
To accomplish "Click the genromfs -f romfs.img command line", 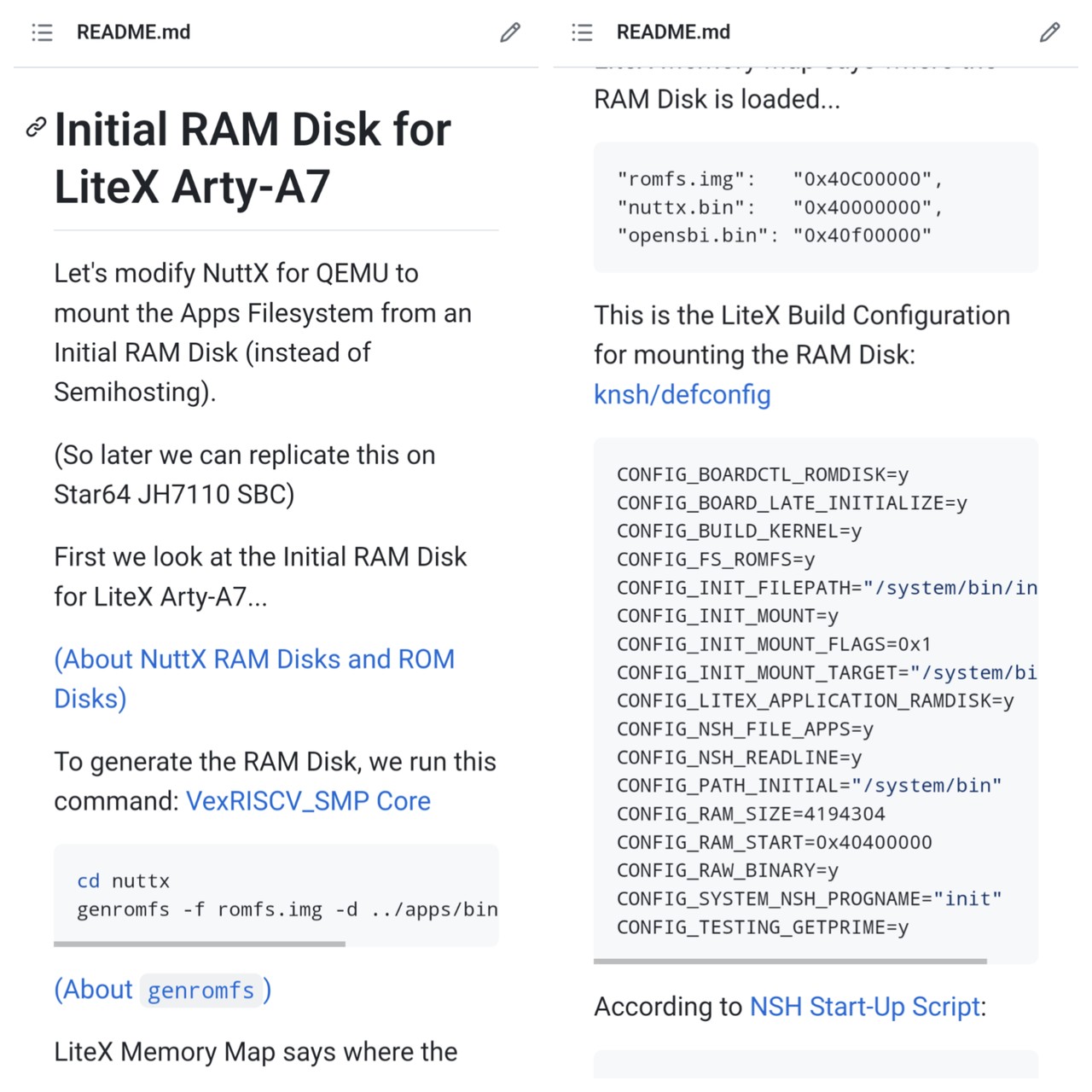I will (287, 909).
